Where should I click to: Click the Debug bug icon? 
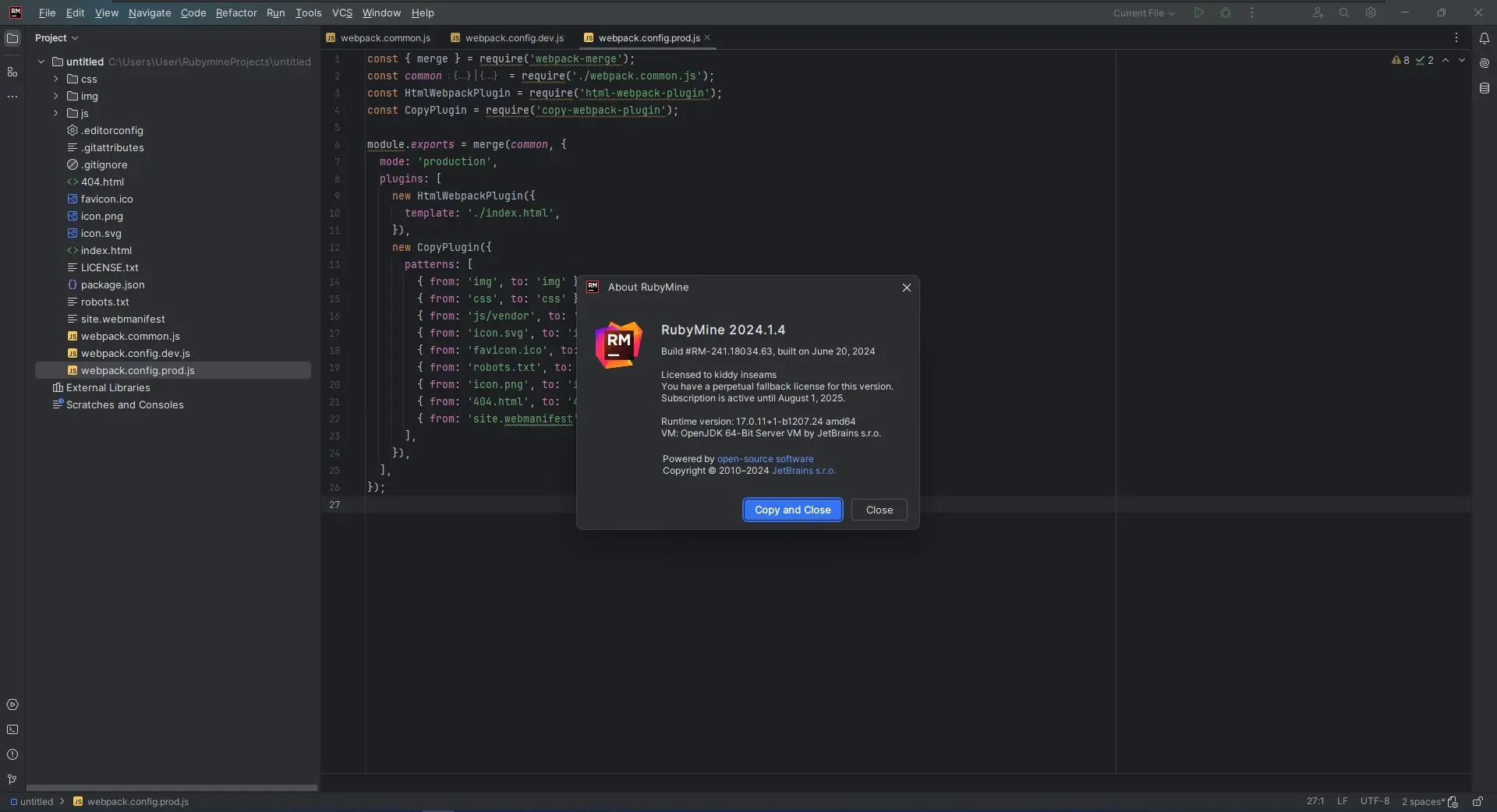pos(1226,12)
